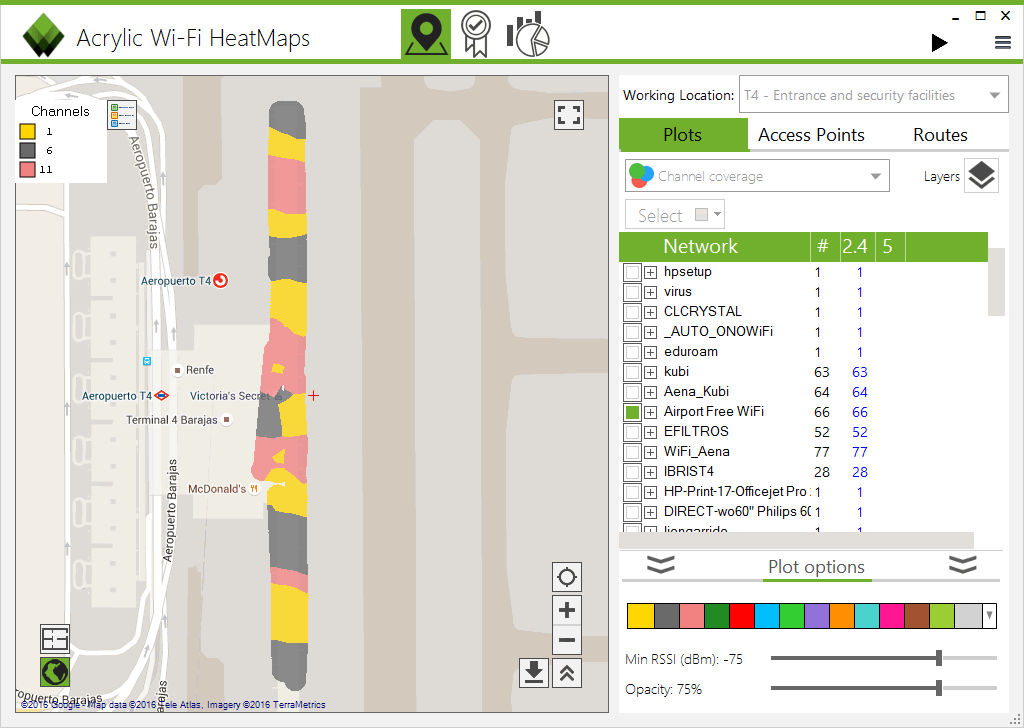Collapse plot options with left chevron

coord(660,565)
